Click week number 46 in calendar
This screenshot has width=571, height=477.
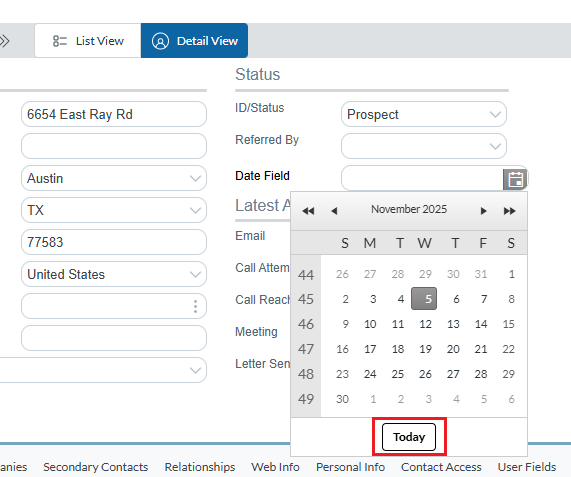click(306, 324)
